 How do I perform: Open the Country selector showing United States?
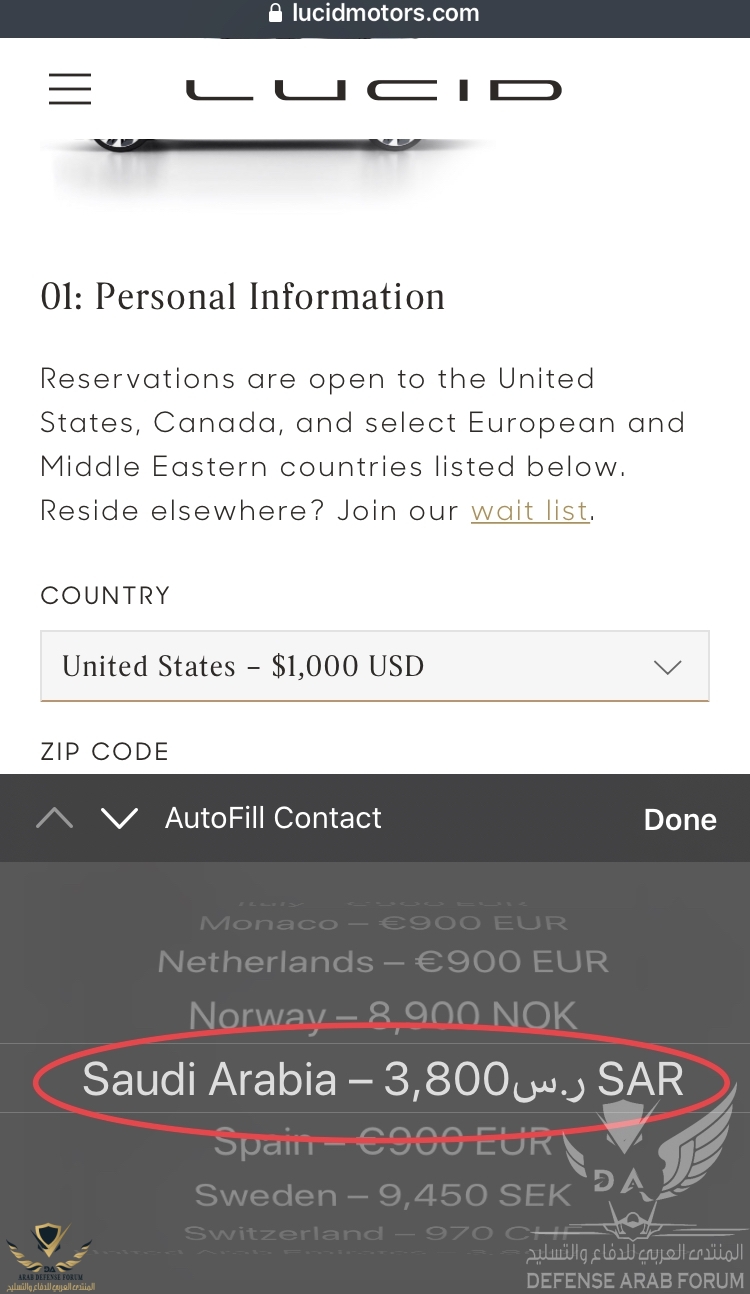pos(375,666)
